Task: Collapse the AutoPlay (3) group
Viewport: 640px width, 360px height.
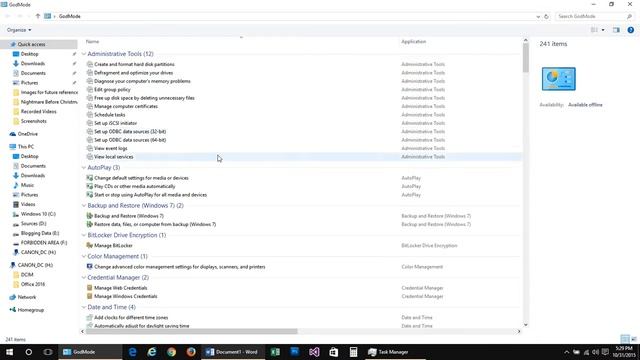Action: [84, 168]
